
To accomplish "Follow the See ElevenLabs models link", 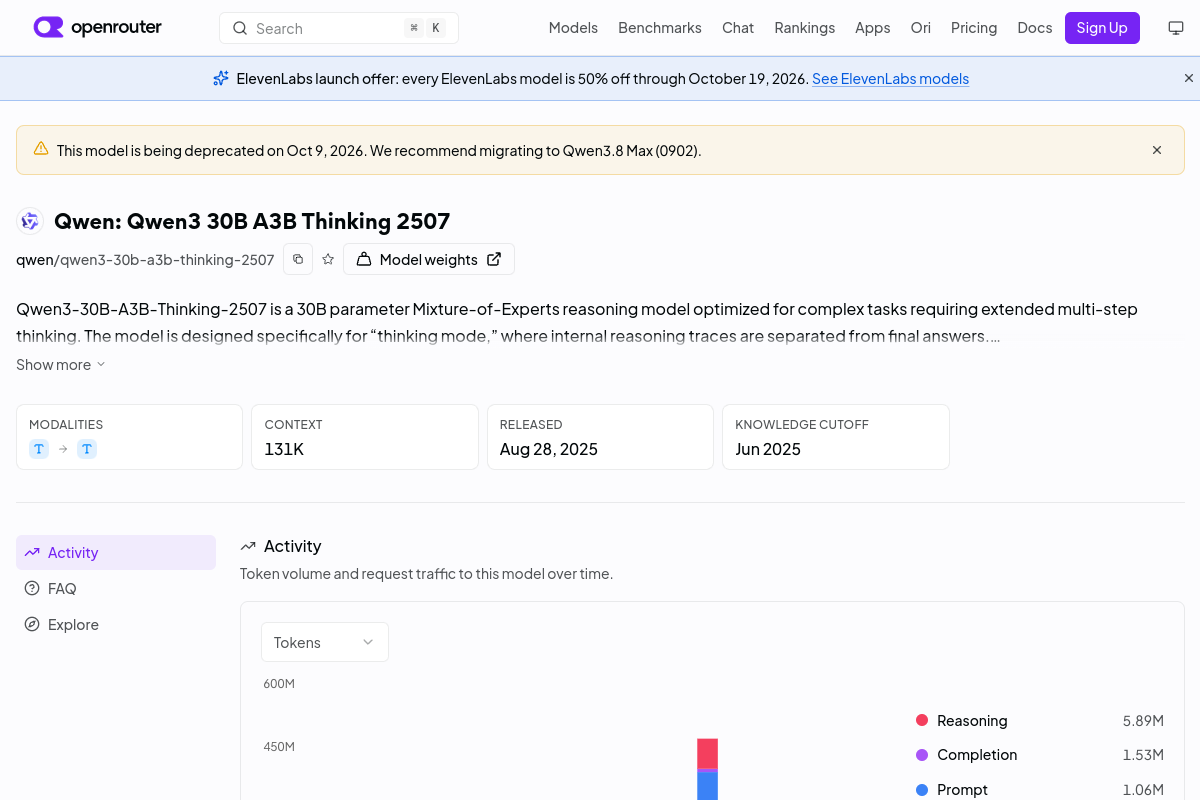I will 890,78.
